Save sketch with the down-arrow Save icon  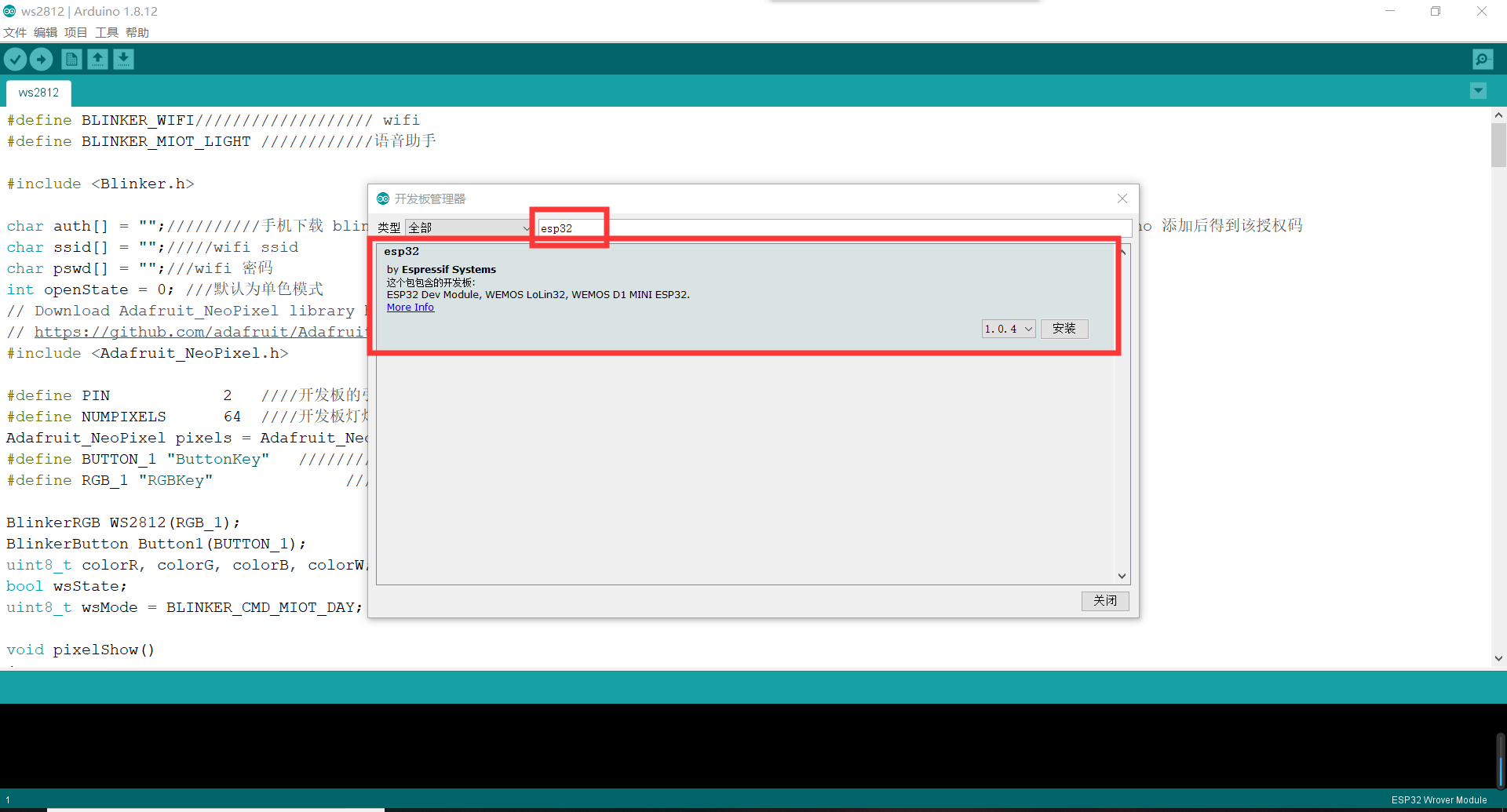click(123, 59)
